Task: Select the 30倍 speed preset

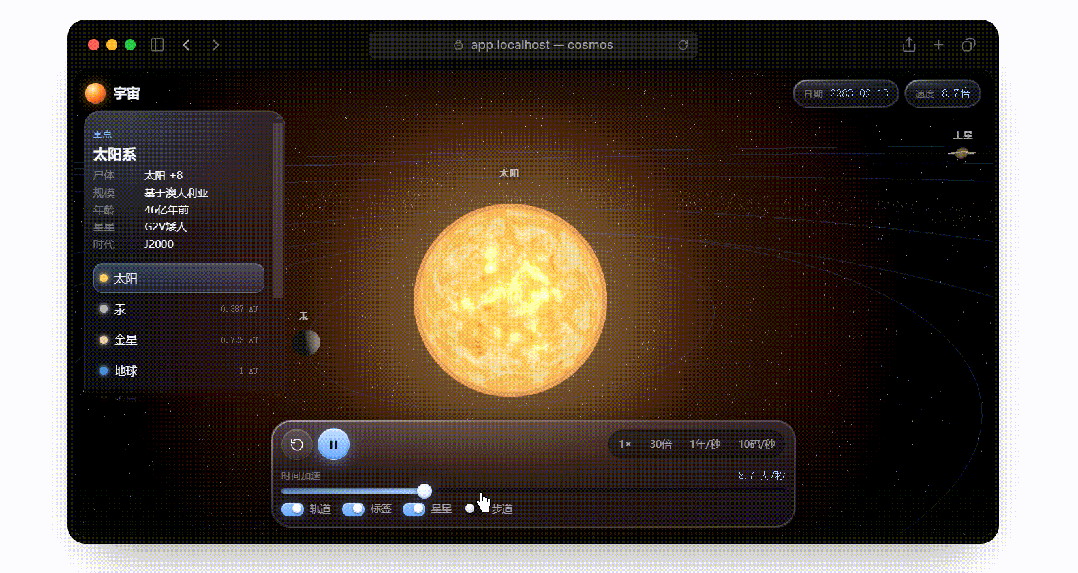Action: tap(661, 444)
